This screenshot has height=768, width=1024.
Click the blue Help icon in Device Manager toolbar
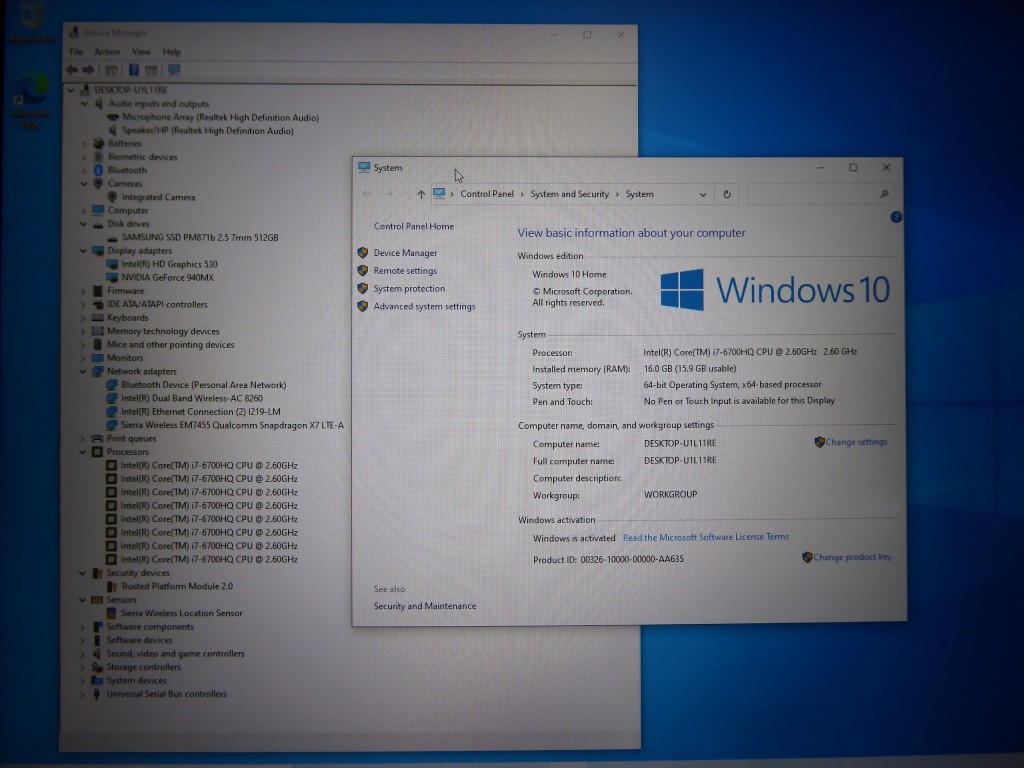(134, 69)
